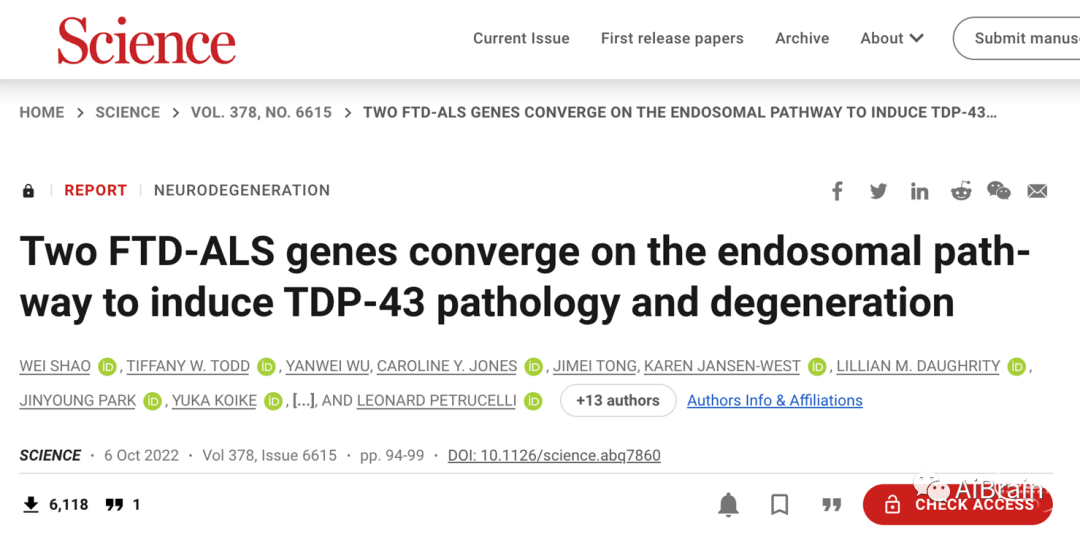Expand the About dropdown menu

[x=892, y=39]
